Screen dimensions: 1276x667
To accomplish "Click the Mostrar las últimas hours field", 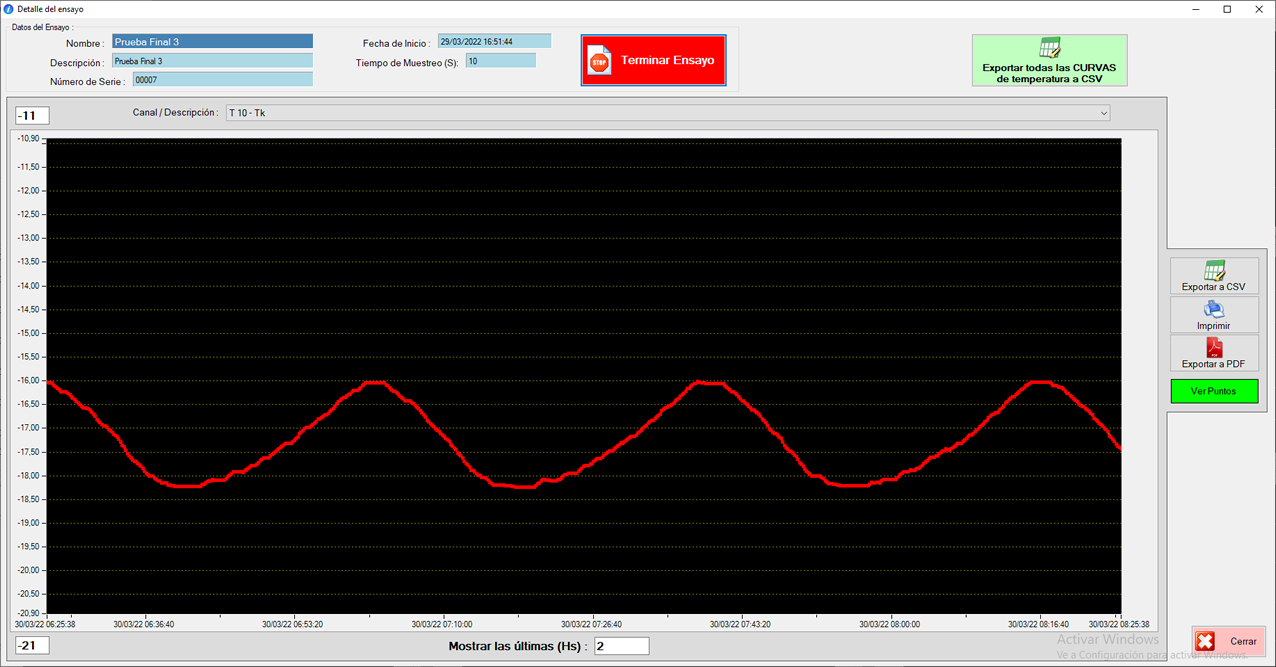I will pos(621,646).
